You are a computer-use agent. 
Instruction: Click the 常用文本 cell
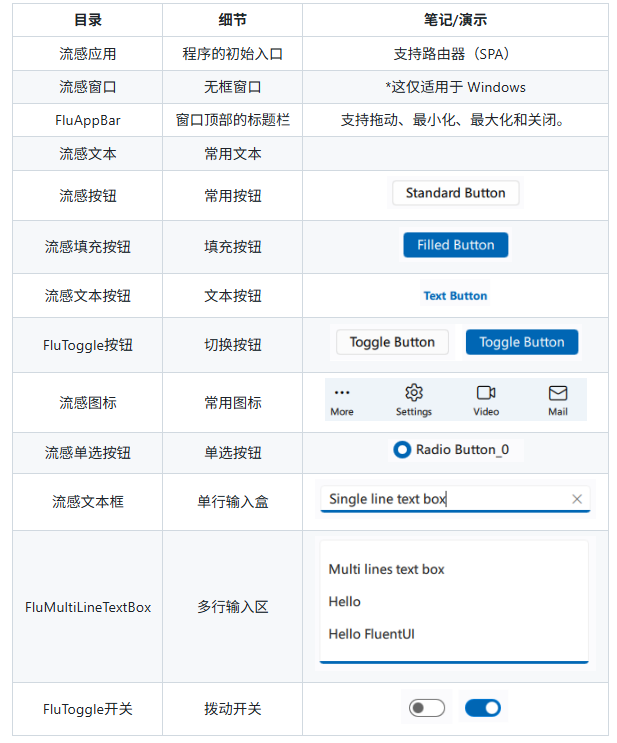point(232,154)
